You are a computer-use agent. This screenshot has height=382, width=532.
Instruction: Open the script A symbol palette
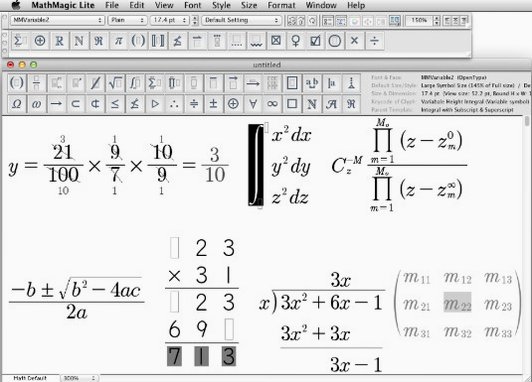331,103
